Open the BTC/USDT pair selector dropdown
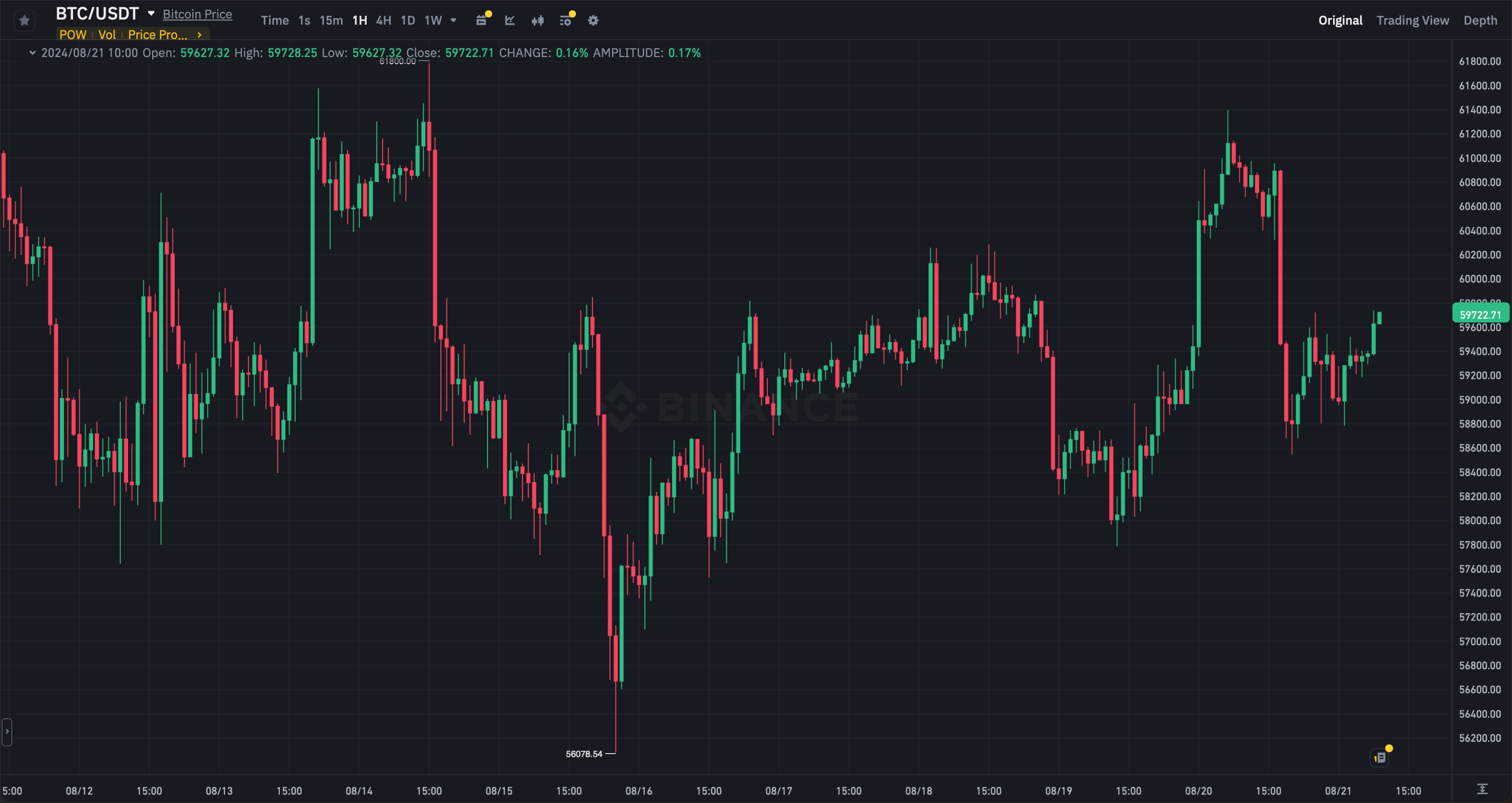Viewport: 1512px width, 803px height. click(x=151, y=13)
